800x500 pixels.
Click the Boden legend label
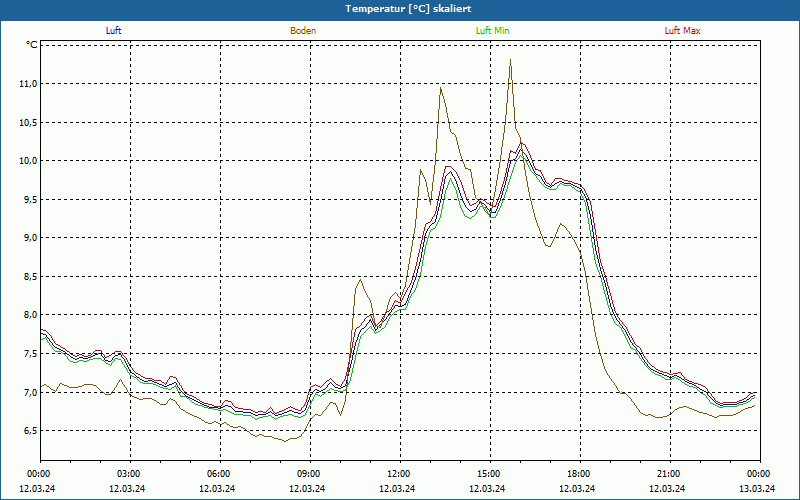(303, 31)
